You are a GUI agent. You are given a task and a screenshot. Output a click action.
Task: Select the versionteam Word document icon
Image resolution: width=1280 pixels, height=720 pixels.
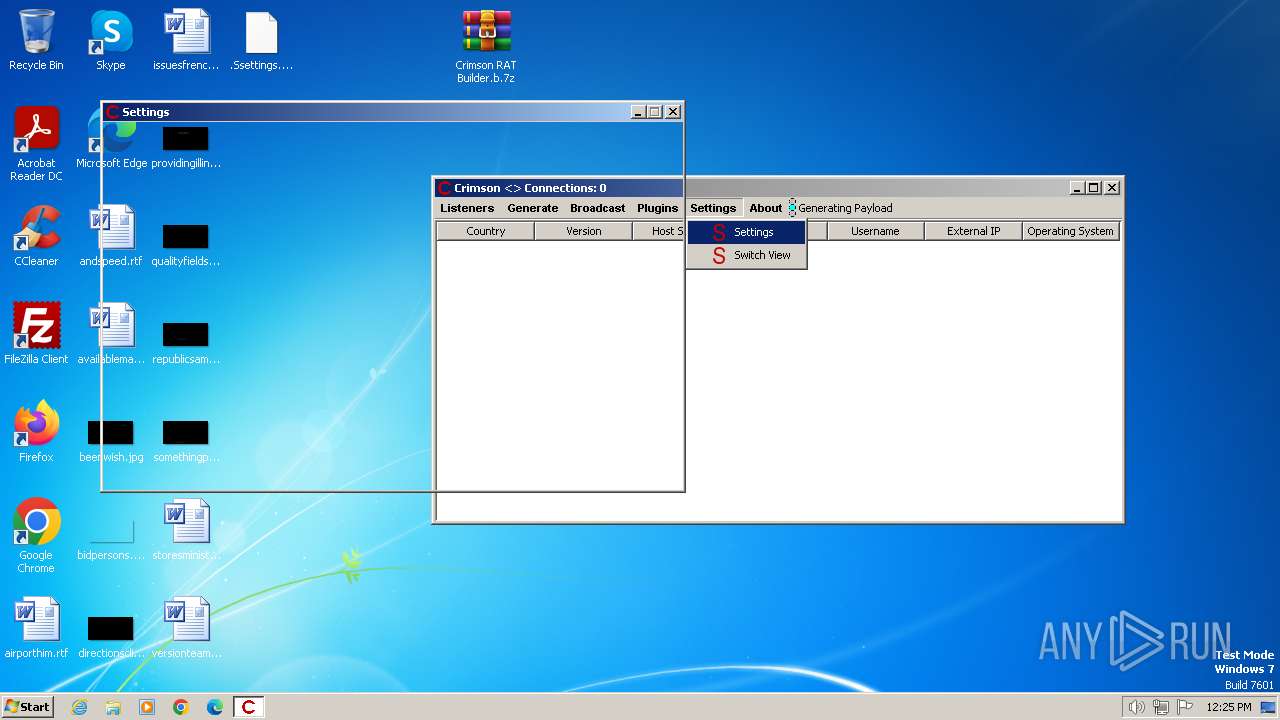(186, 628)
